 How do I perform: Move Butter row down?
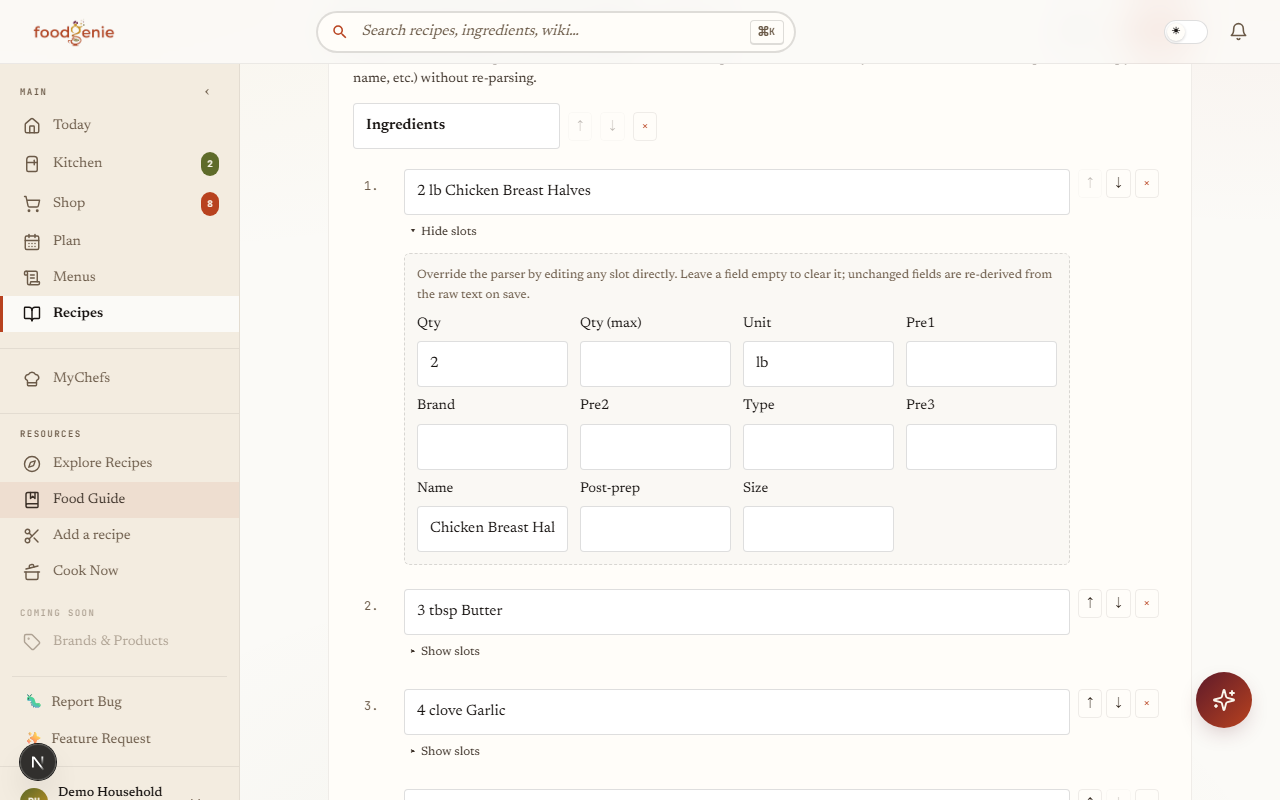click(1118, 604)
